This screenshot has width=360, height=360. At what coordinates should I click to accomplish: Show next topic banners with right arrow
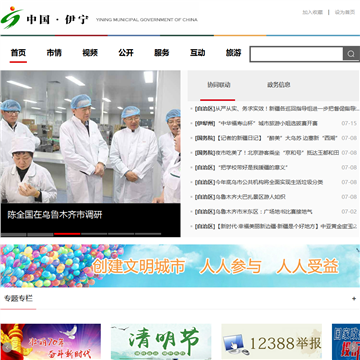coord(354,347)
